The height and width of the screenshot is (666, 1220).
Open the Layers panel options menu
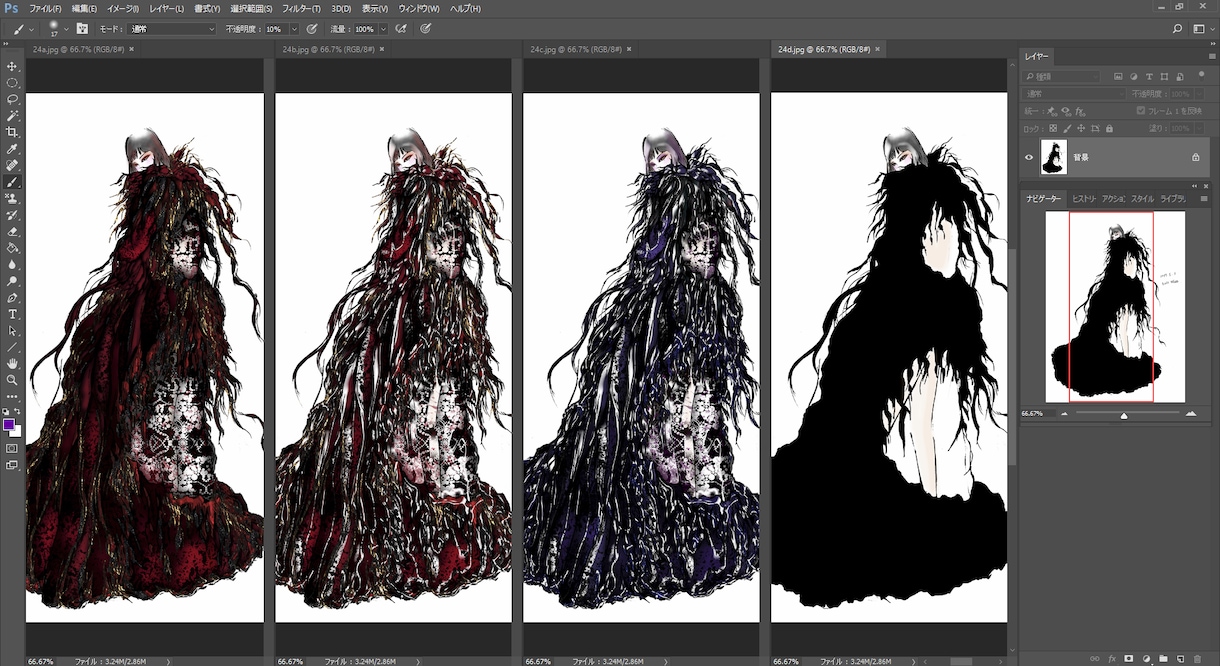pyautogui.click(x=1211, y=56)
